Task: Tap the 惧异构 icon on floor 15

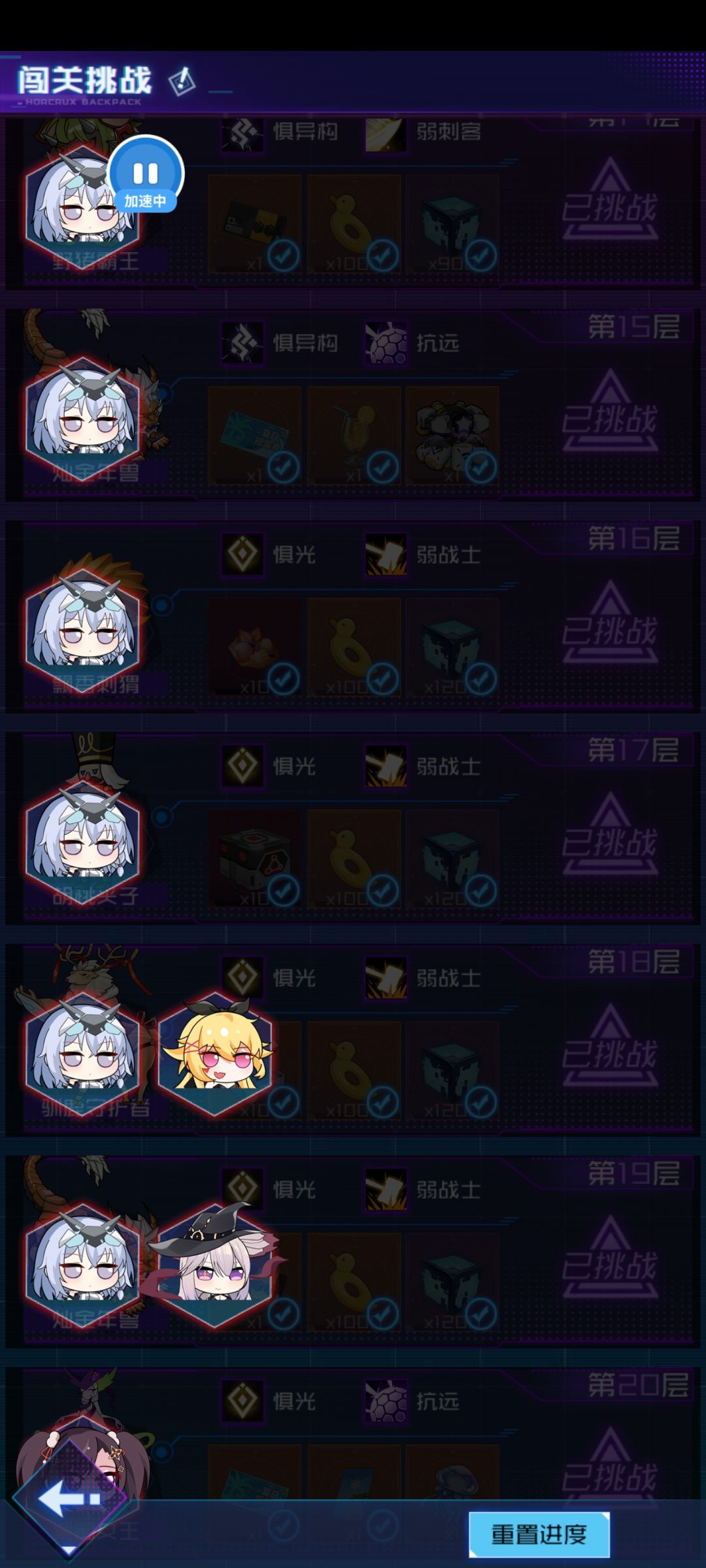Action: pos(243,343)
